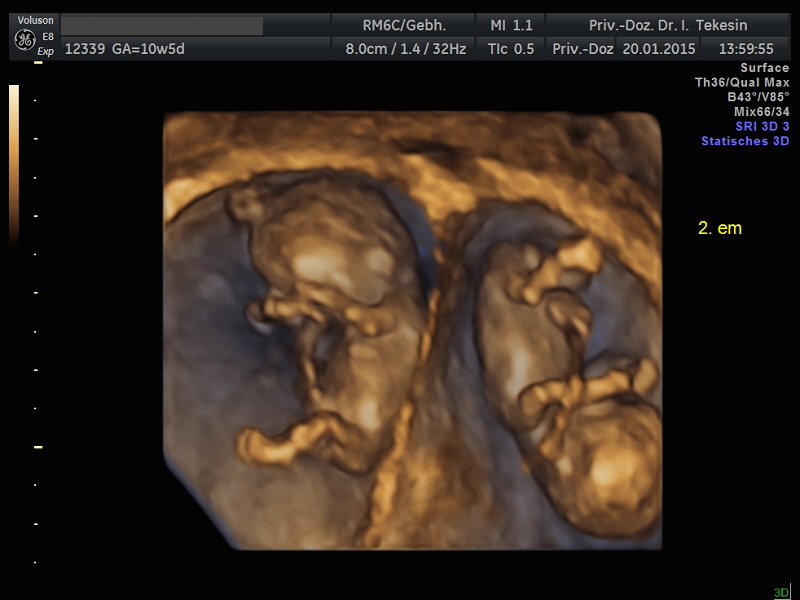The width and height of the screenshot is (800, 600).
Task: Click the GE logo icon
Action: pyautogui.click(x=24, y=39)
